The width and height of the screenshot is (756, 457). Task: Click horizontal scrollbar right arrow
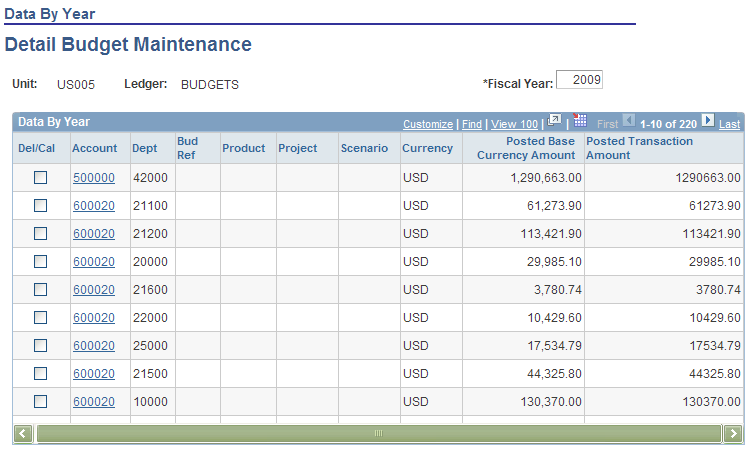click(733, 433)
